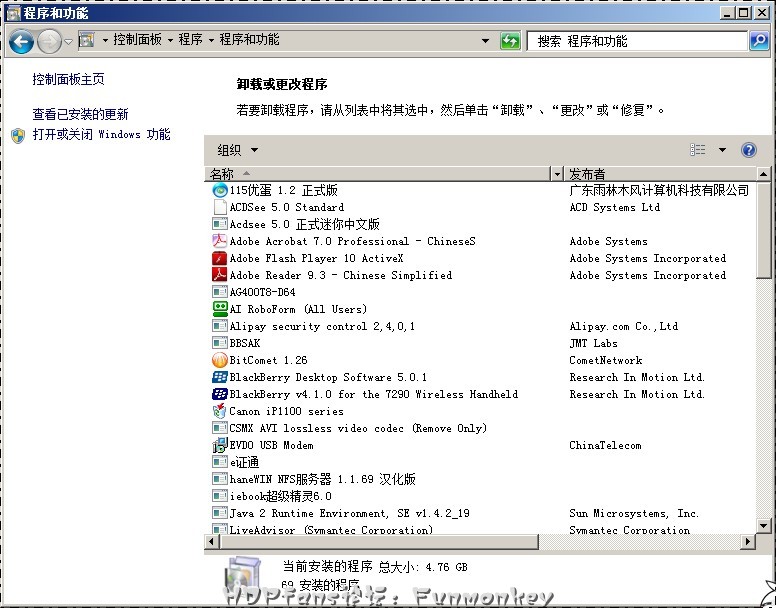Open help with the blue question mark
776x608 pixels.
[749, 149]
